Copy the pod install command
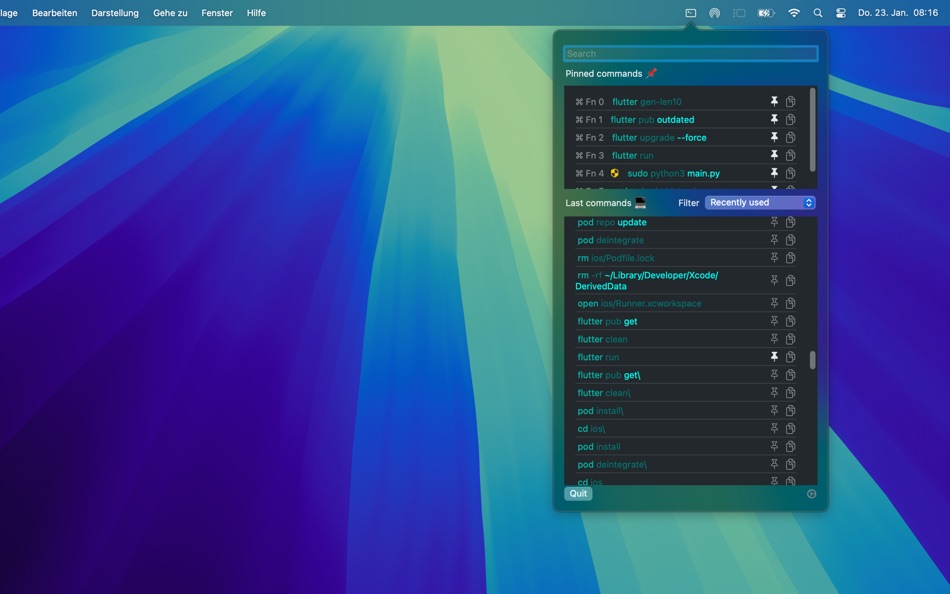This screenshot has width=950, height=594. click(x=791, y=446)
